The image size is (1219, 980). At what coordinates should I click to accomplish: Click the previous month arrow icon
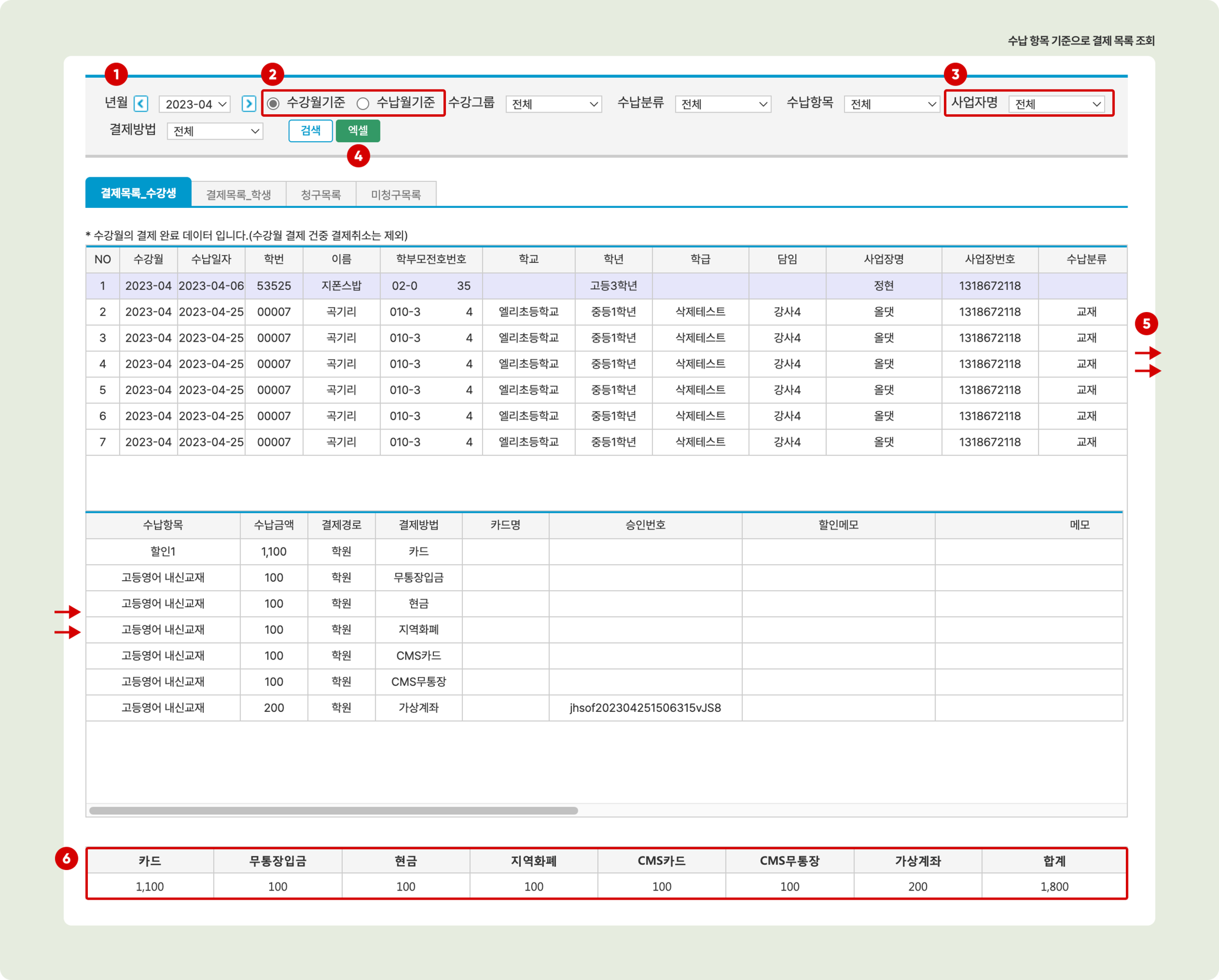coord(141,103)
